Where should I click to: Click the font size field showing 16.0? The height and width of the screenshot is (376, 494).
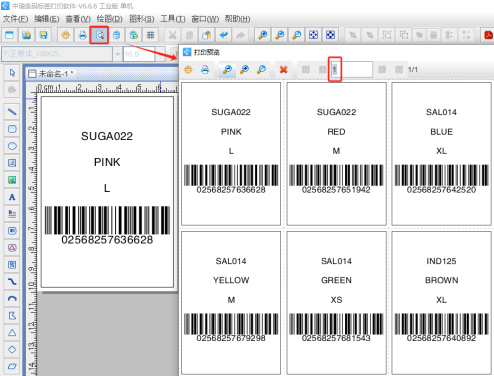(139, 54)
